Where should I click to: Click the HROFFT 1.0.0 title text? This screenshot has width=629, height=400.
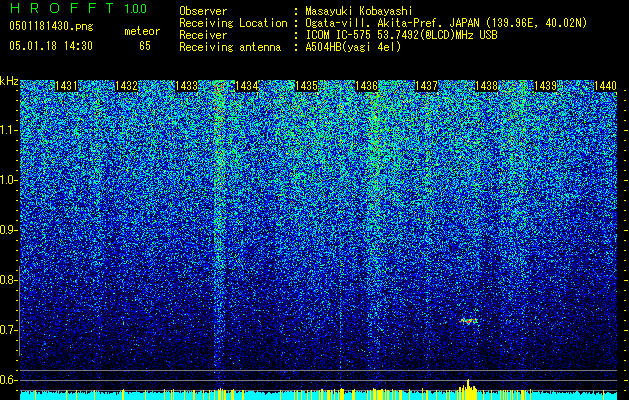tap(78, 8)
